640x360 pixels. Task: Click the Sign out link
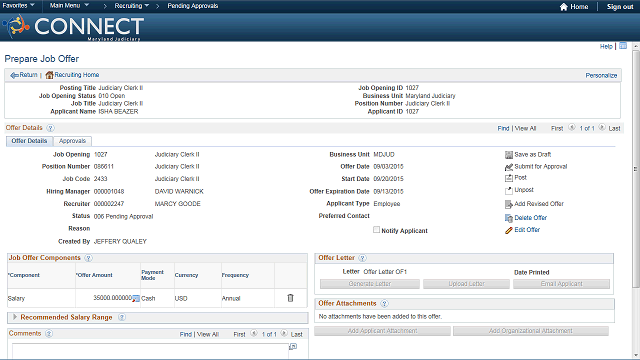(x=620, y=7)
